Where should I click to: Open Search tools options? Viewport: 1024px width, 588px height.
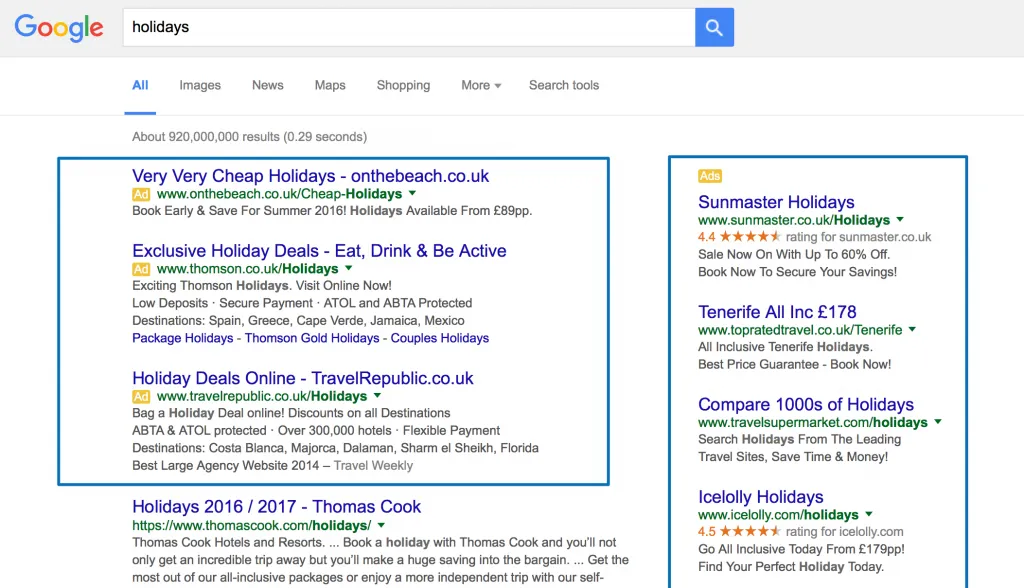coord(564,85)
